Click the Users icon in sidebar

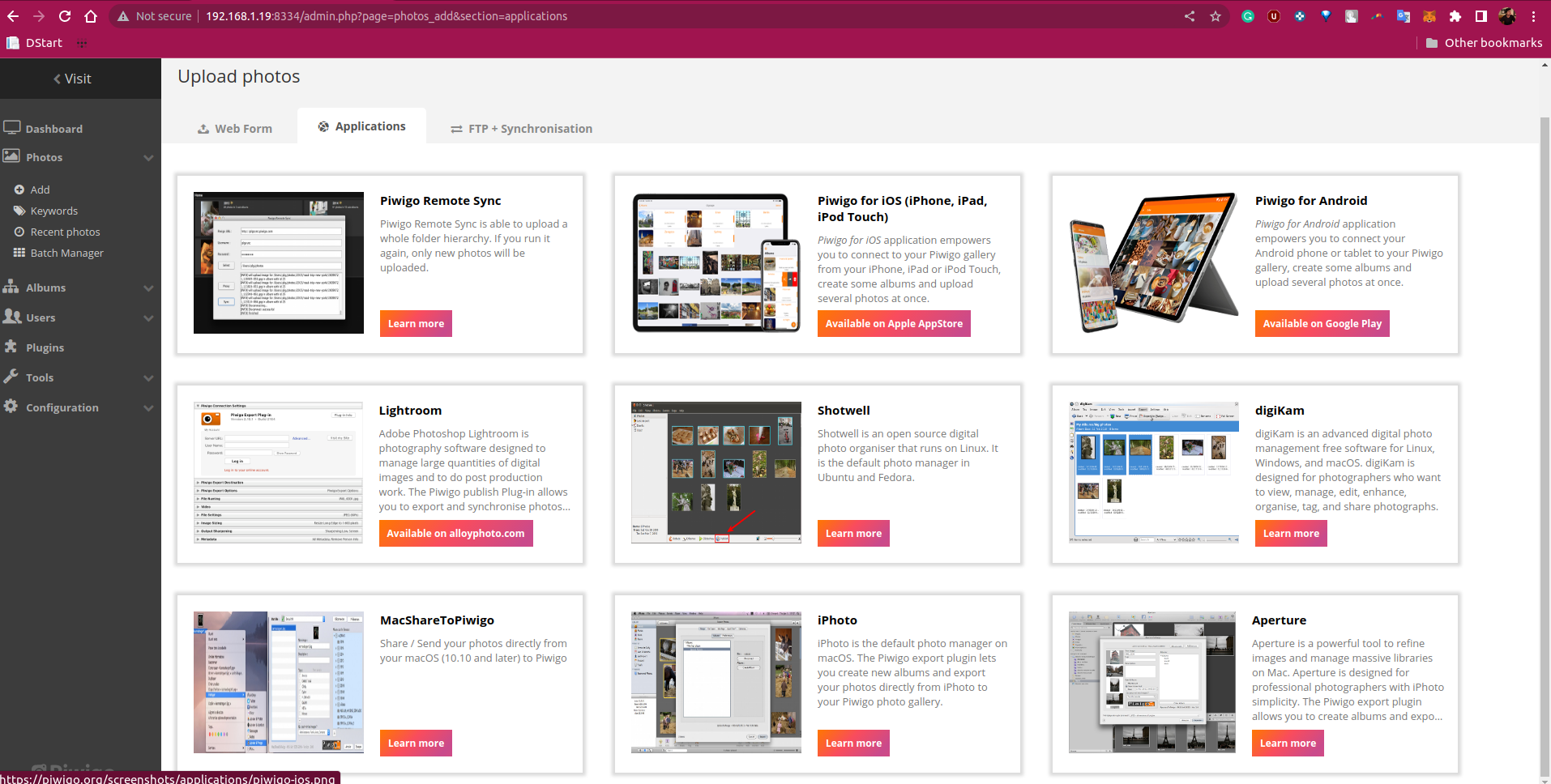12,317
